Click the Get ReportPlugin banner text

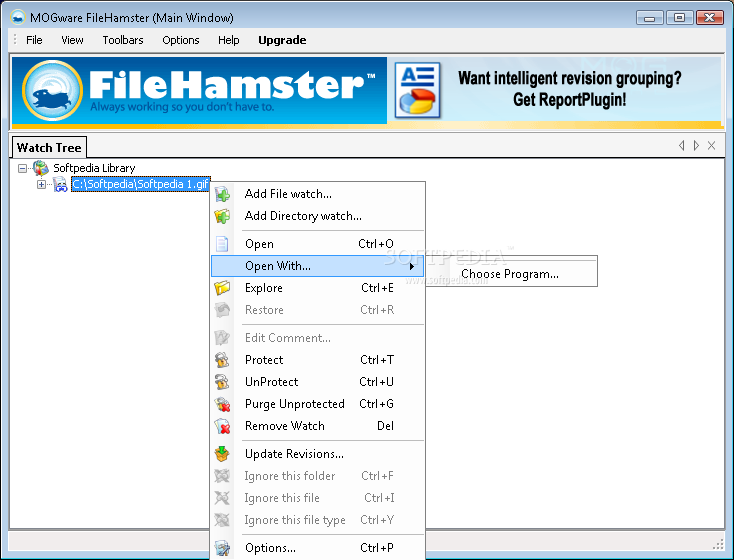[570, 99]
